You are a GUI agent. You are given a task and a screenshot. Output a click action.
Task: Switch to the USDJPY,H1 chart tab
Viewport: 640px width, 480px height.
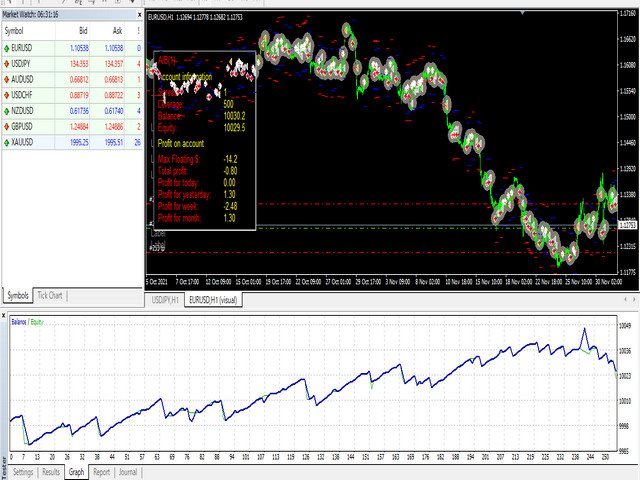click(x=164, y=299)
